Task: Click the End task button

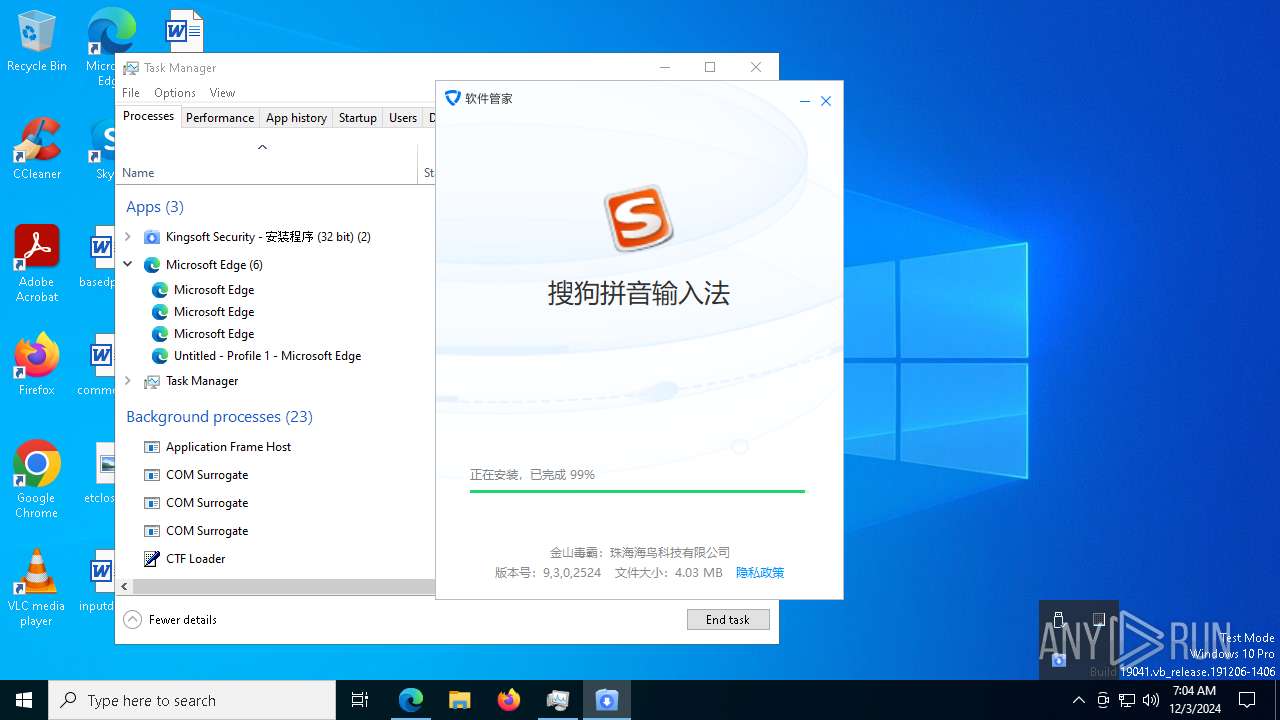Action: (728, 620)
